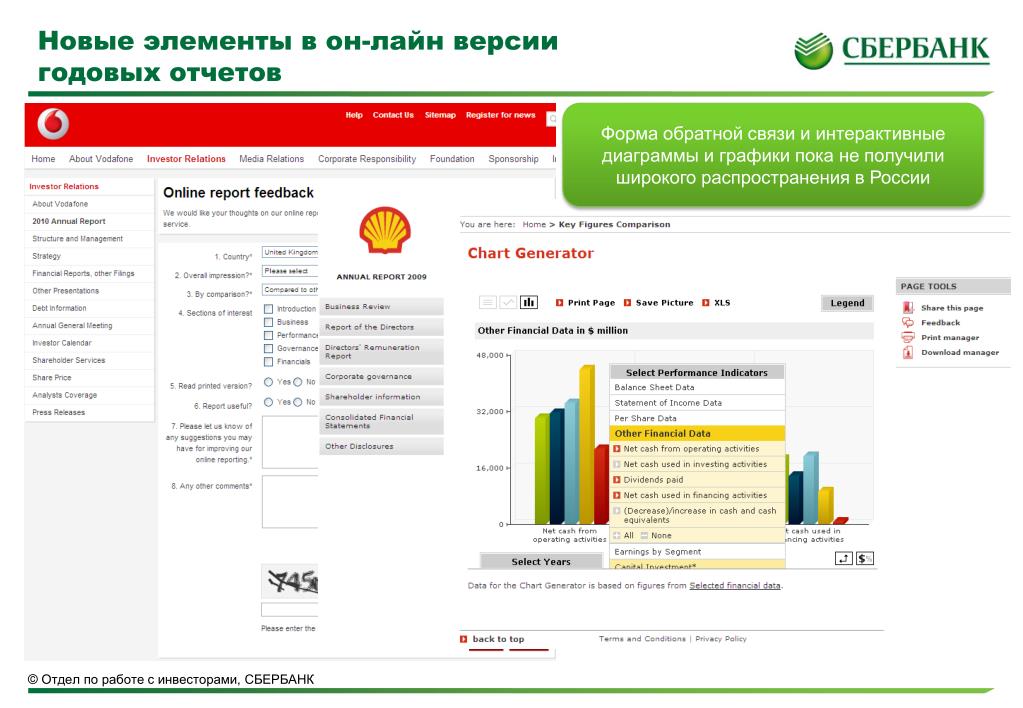Click red arrow icon beside Save Picture

pyautogui.click(x=628, y=303)
